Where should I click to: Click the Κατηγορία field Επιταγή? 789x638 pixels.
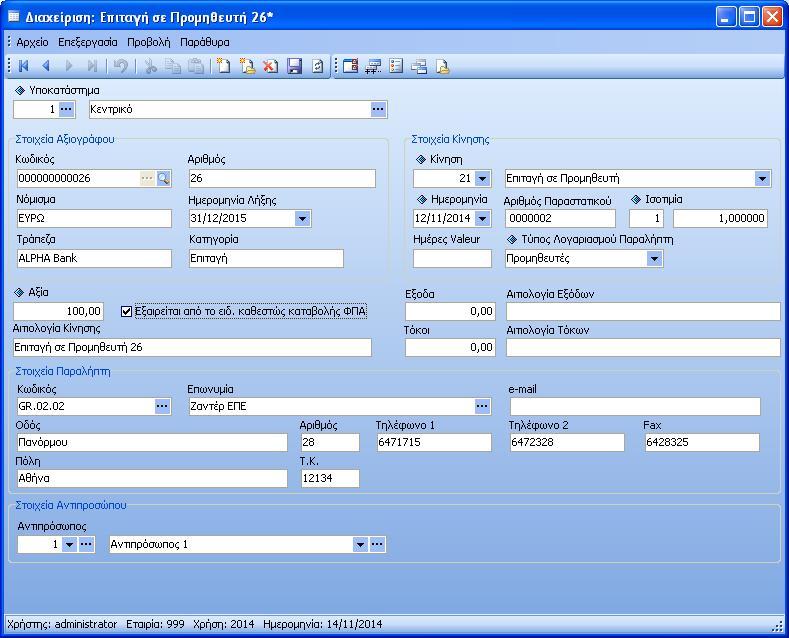coord(266,259)
